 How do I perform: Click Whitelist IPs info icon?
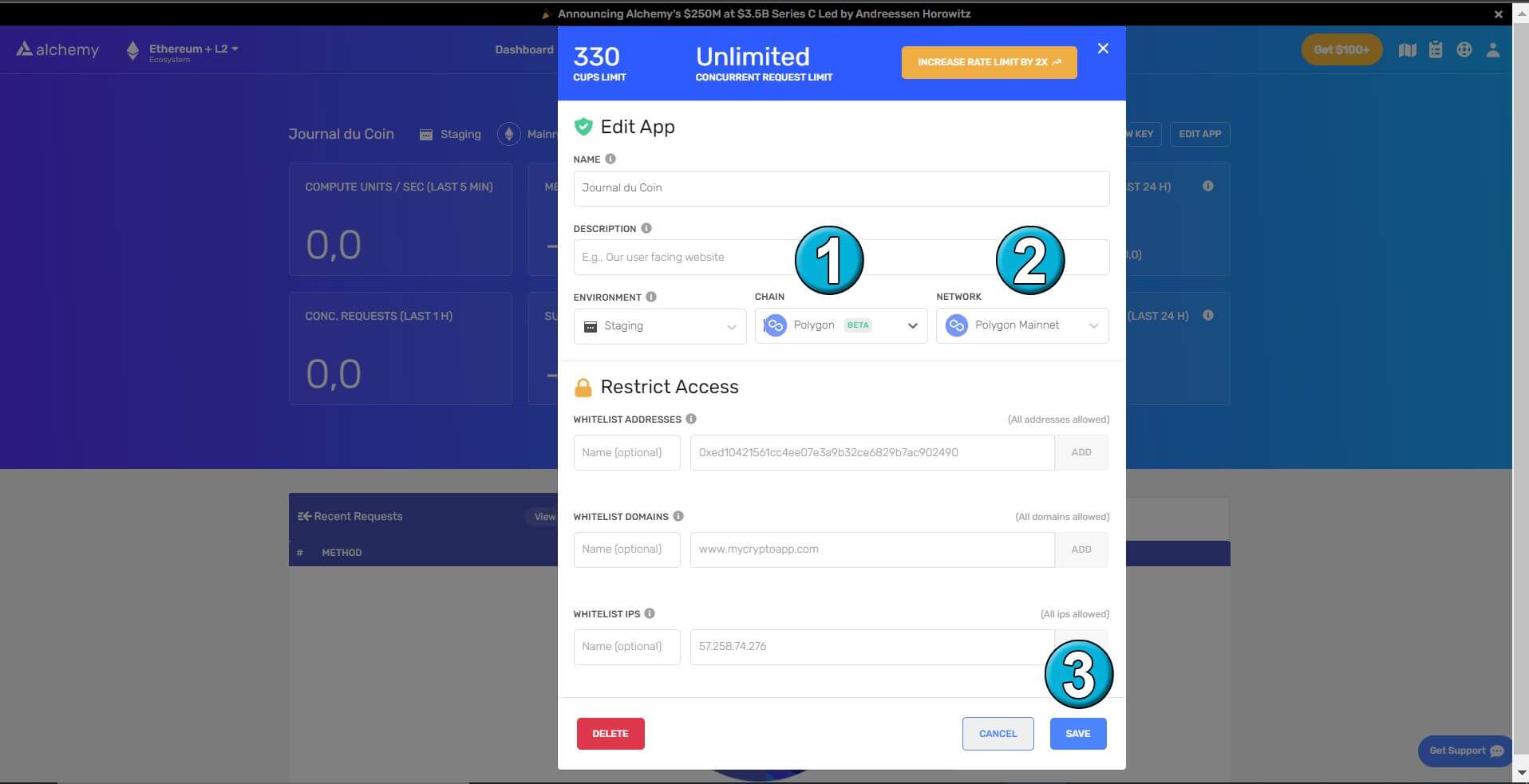(650, 613)
